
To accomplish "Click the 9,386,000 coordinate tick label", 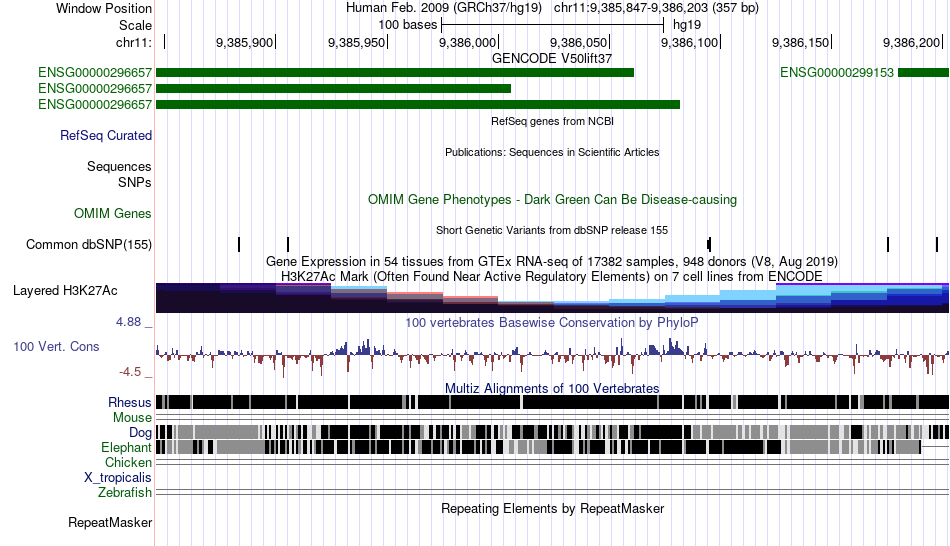I will (467, 42).
